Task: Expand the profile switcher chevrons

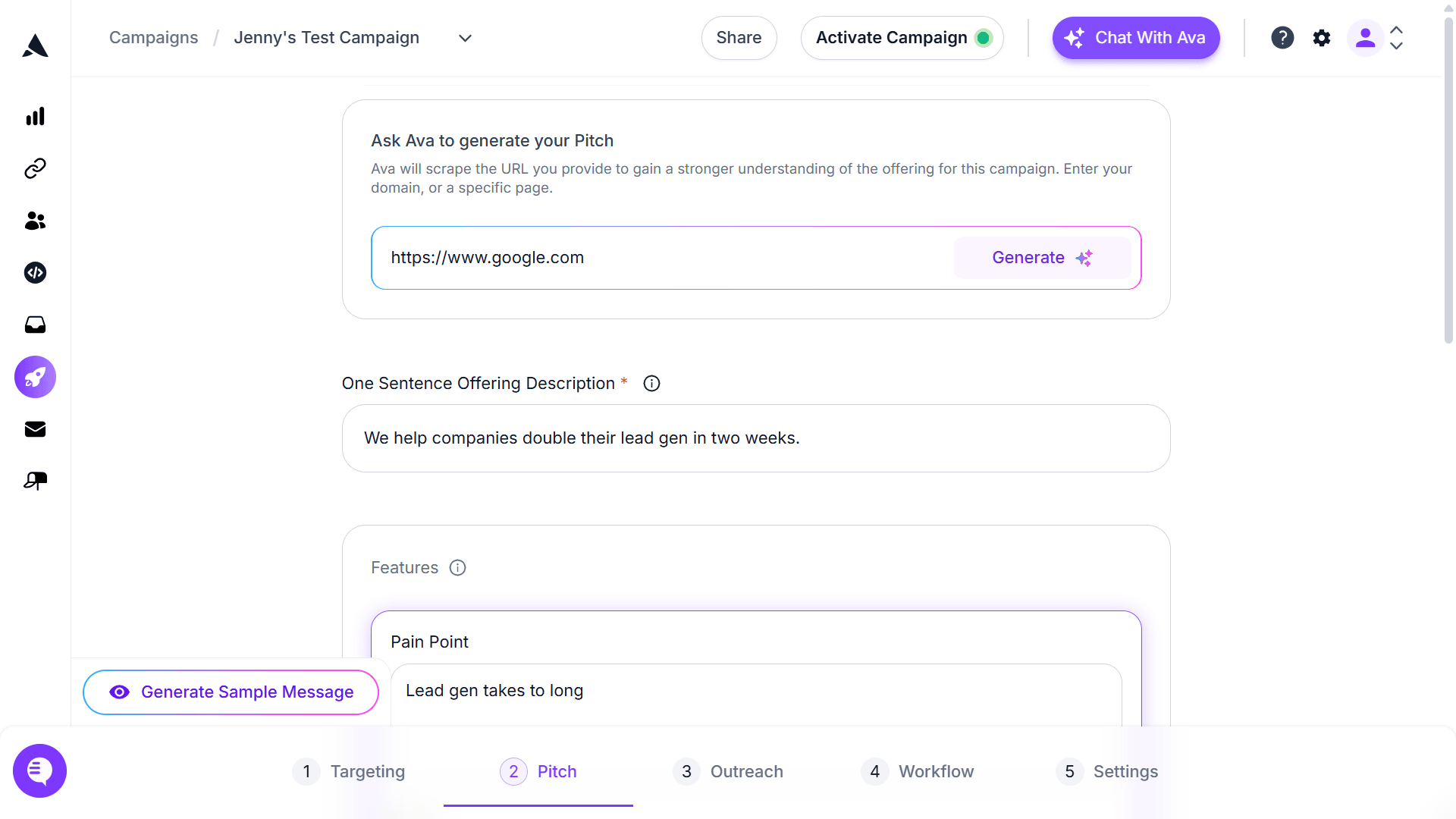Action: point(1397,37)
